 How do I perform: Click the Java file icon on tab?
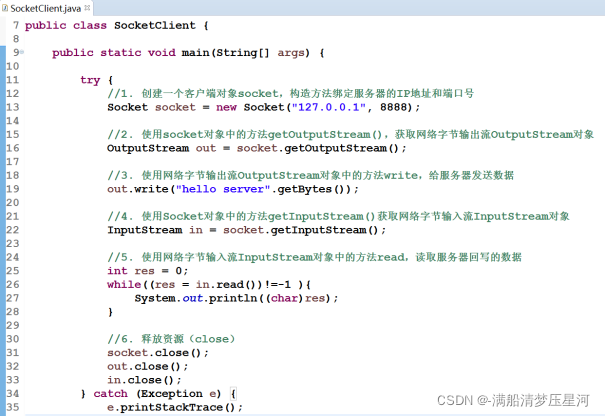(5, 8)
